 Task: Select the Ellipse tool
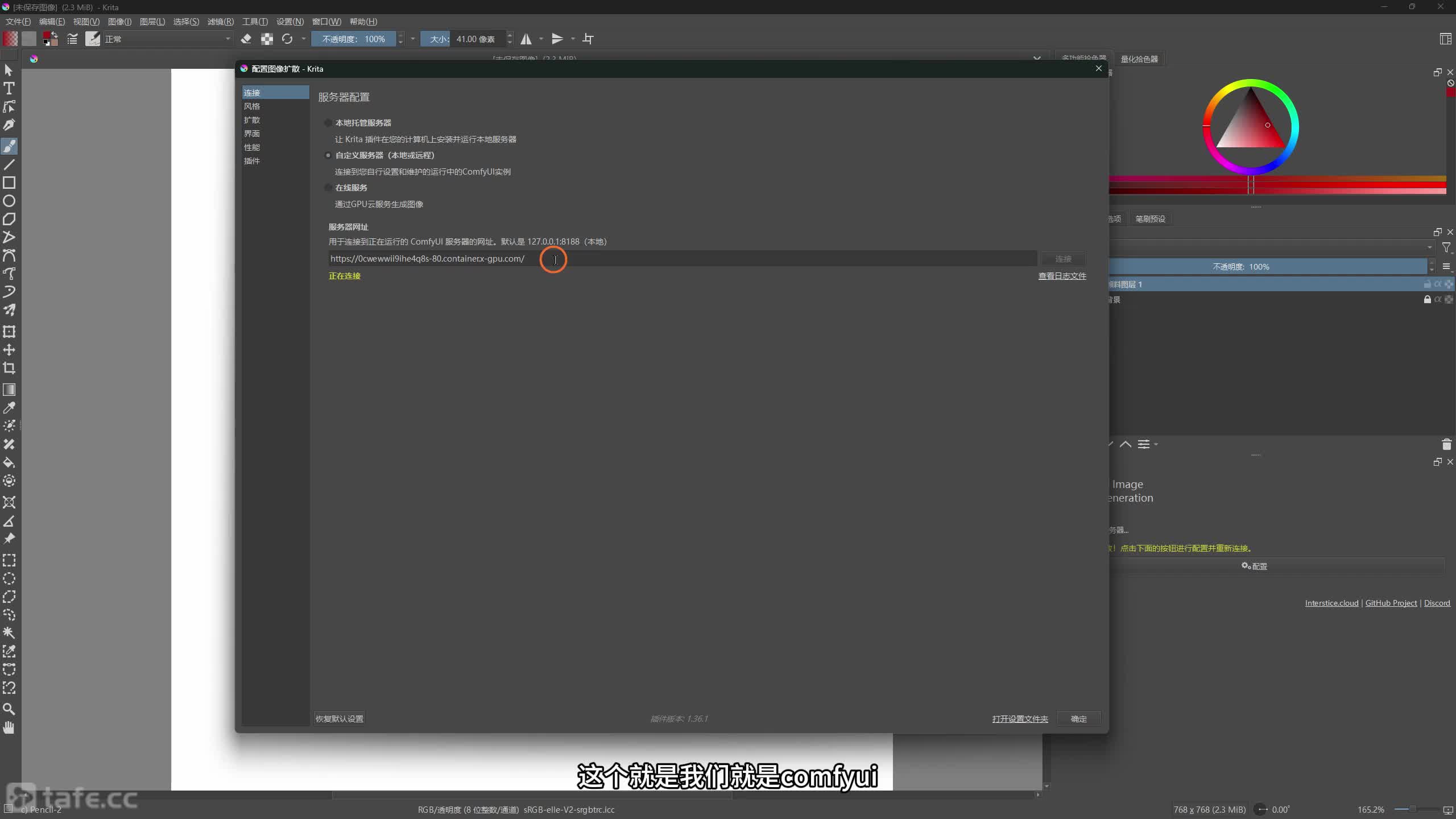click(x=9, y=201)
